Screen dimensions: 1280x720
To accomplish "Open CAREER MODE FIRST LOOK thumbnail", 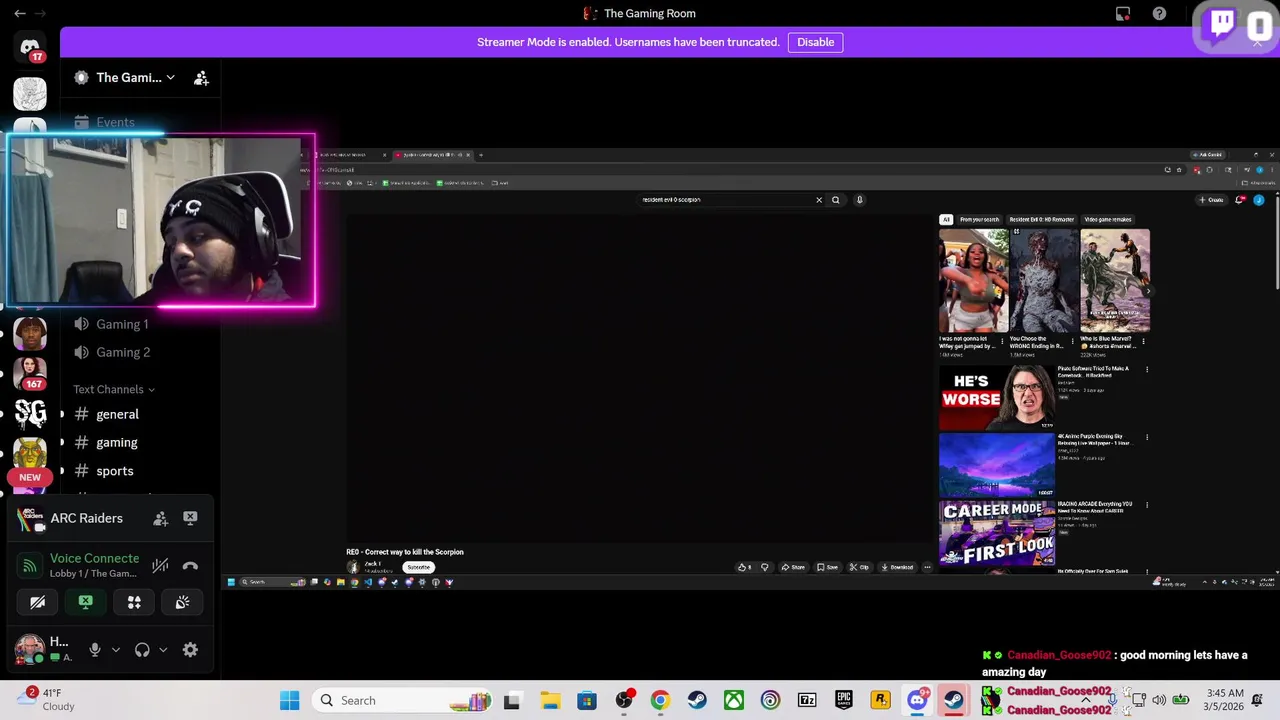I will tap(996, 533).
